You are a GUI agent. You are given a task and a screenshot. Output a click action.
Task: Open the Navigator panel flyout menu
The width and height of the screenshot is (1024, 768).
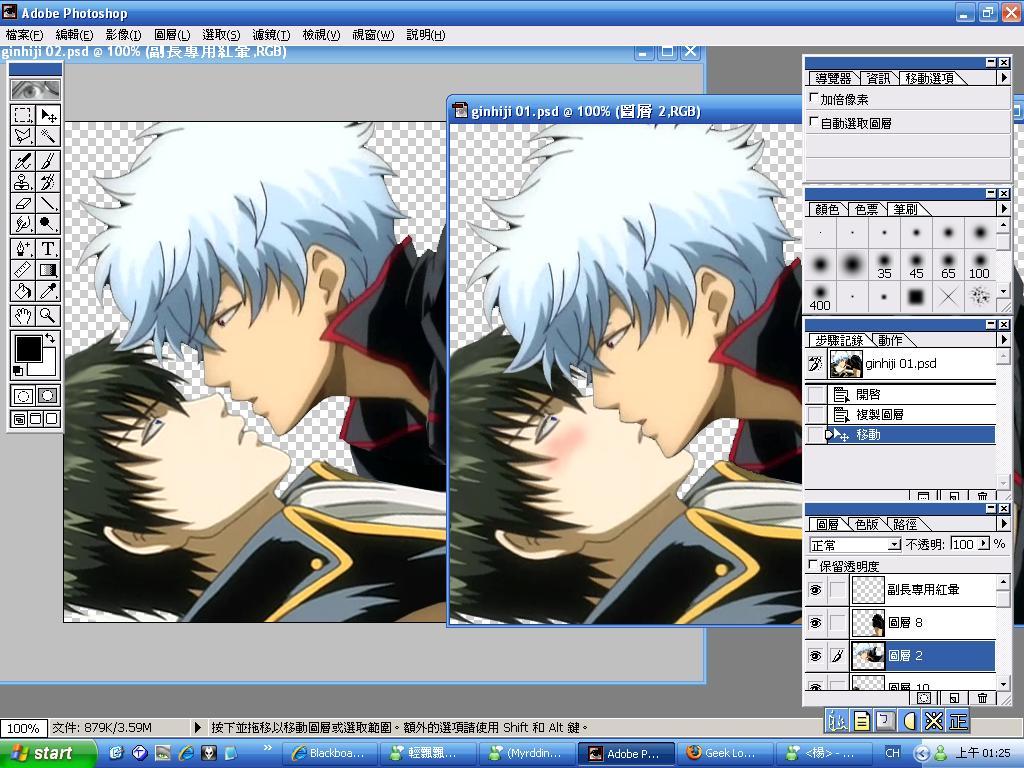(x=1004, y=78)
